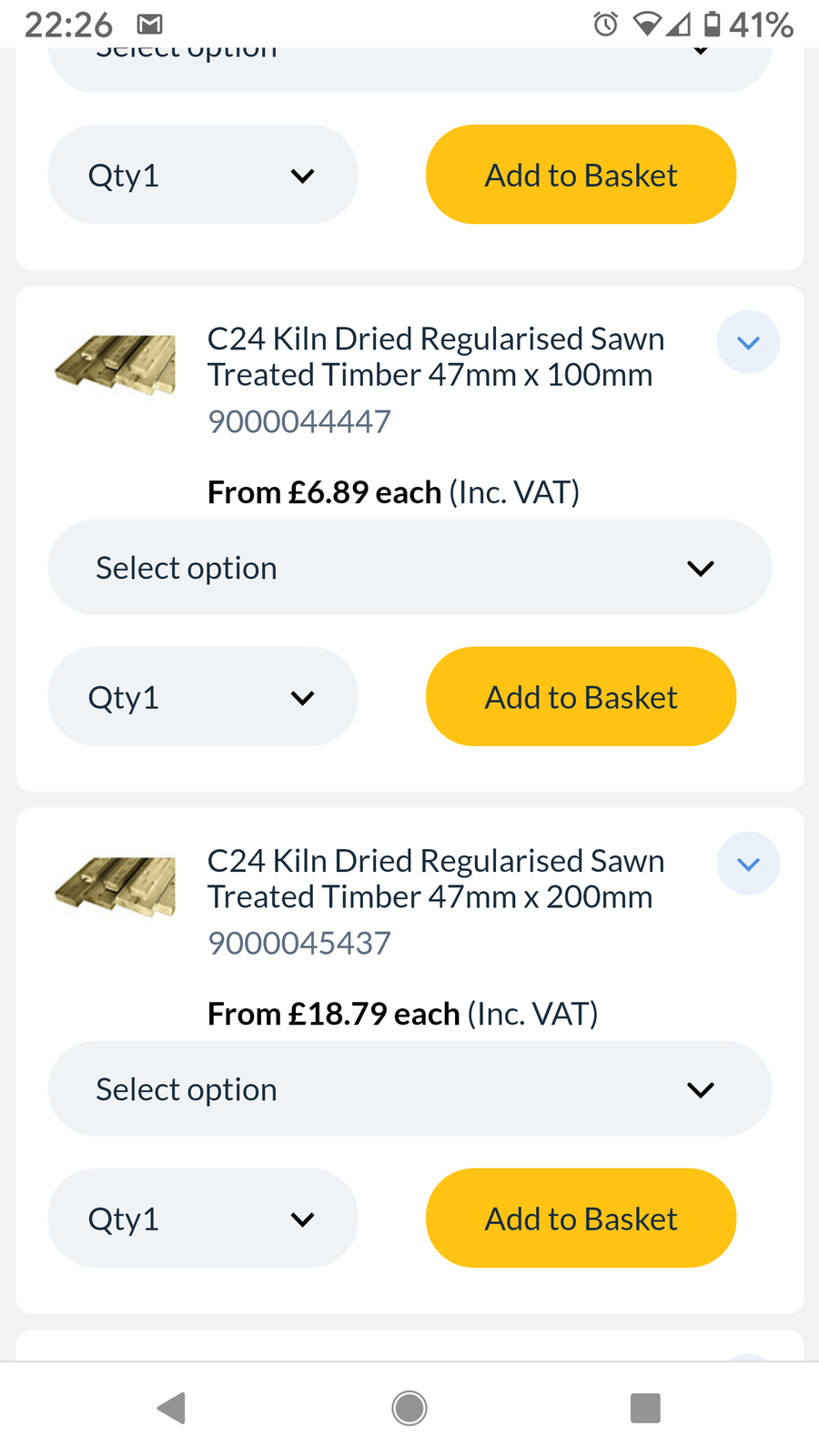This screenshot has width=819, height=1456.
Task: Open Select option dropdown for 47mm x 200mm timber
Action: pos(409,1088)
